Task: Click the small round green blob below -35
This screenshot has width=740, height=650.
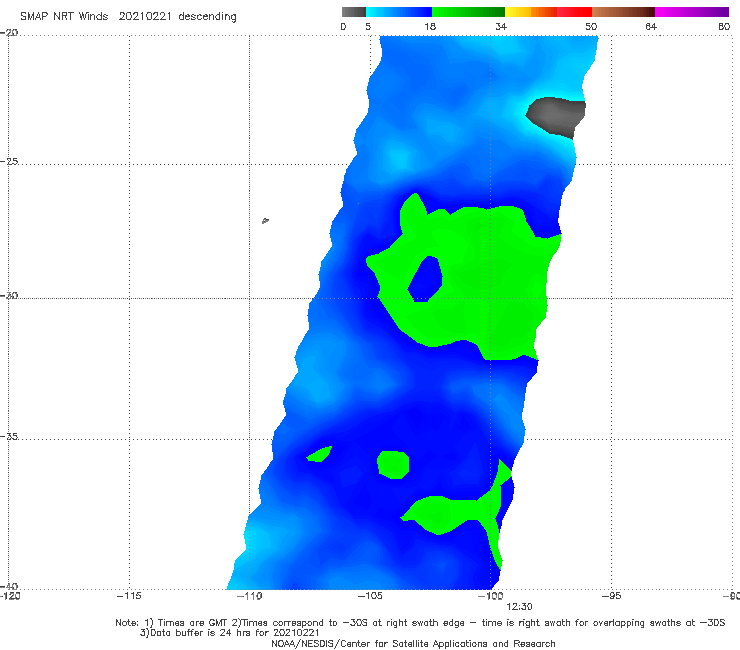Action: 393,464
